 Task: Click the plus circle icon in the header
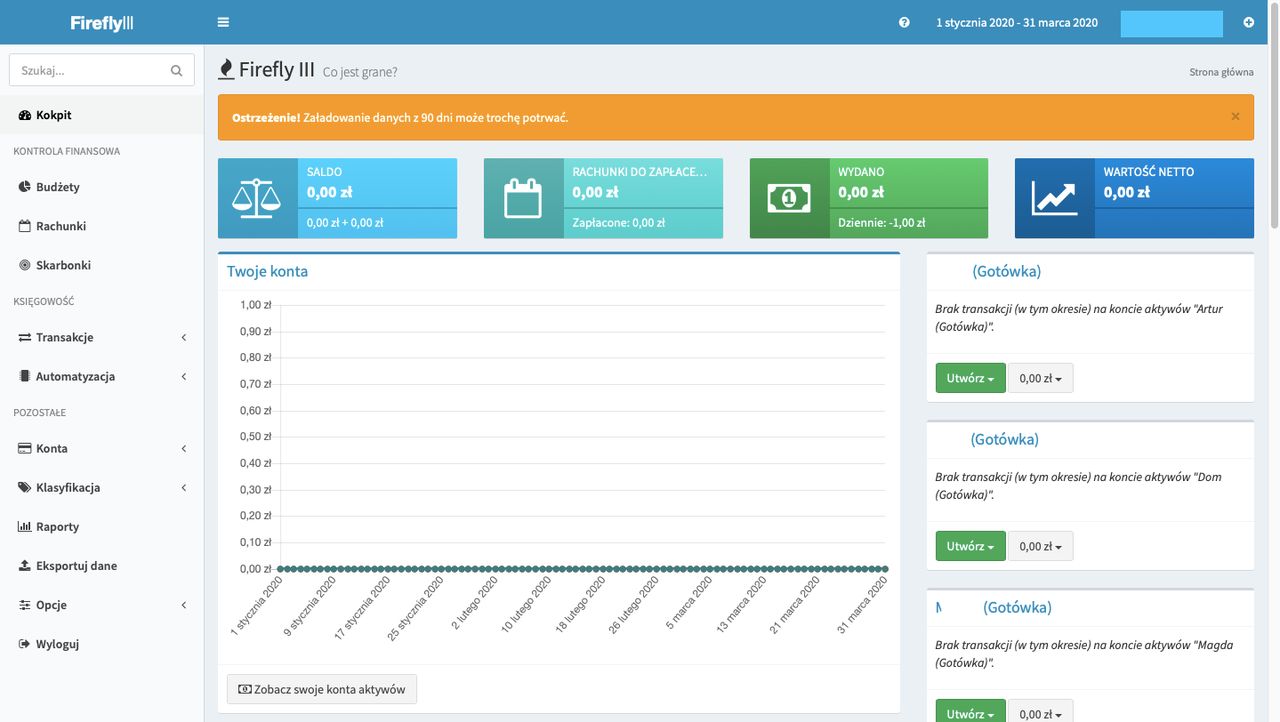1249,22
